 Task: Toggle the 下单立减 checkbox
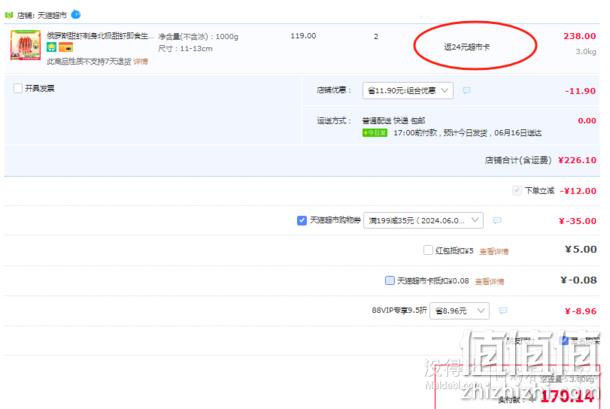point(516,191)
